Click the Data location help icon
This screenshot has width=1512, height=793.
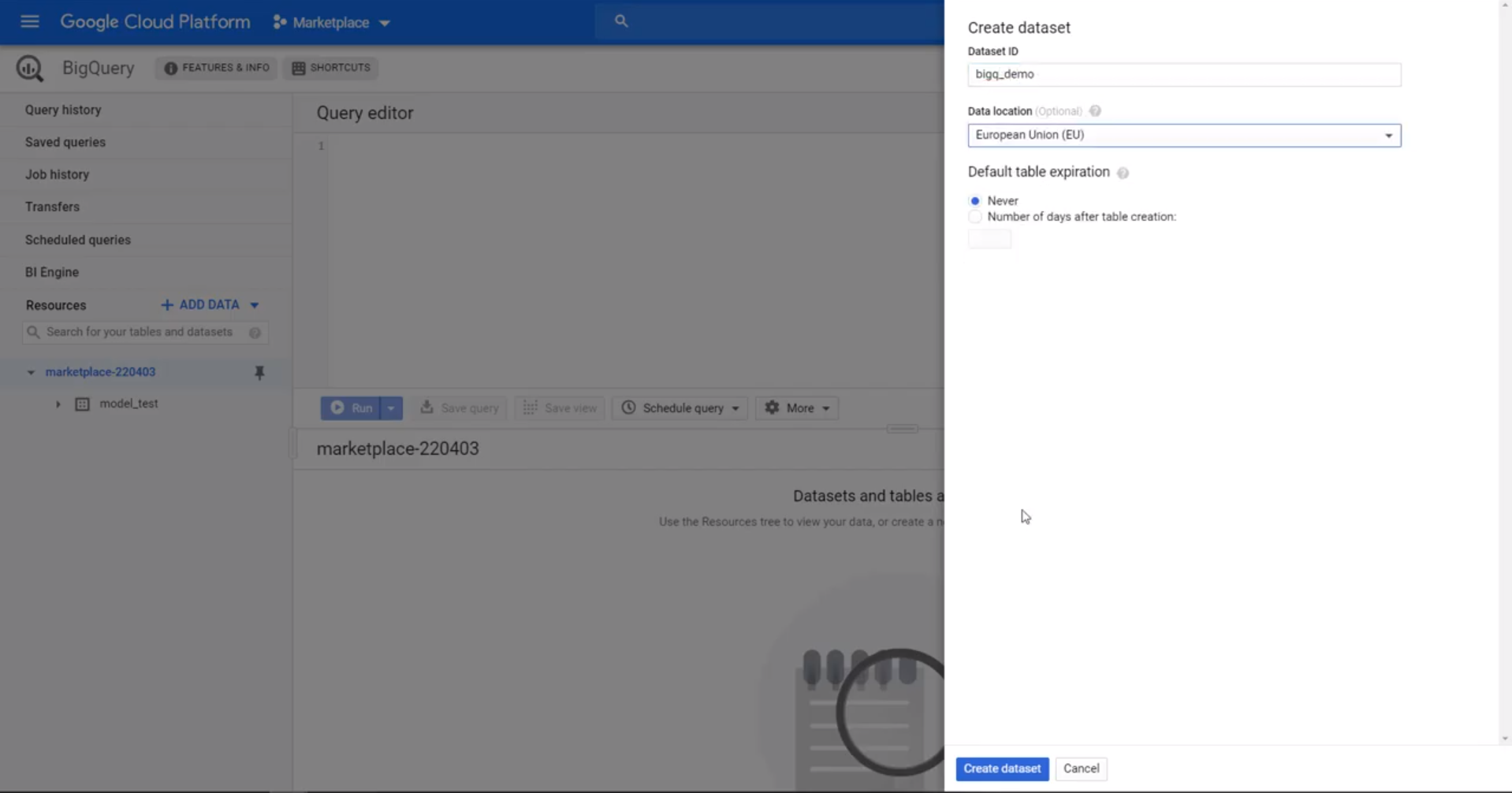click(1095, 111)
